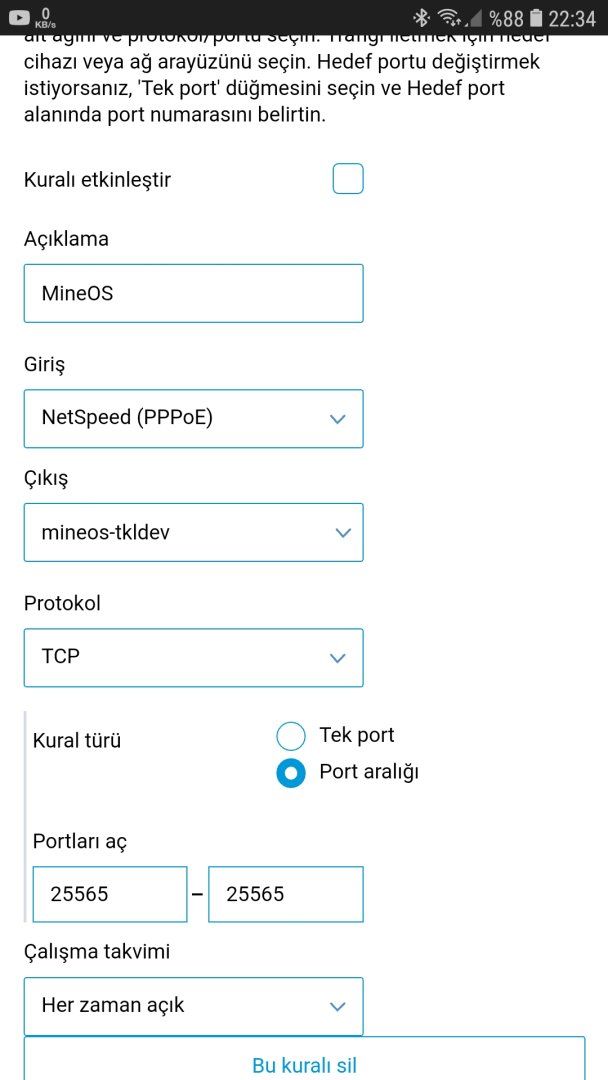Tap the 'Tek port' label text

(x=357, y=735)
